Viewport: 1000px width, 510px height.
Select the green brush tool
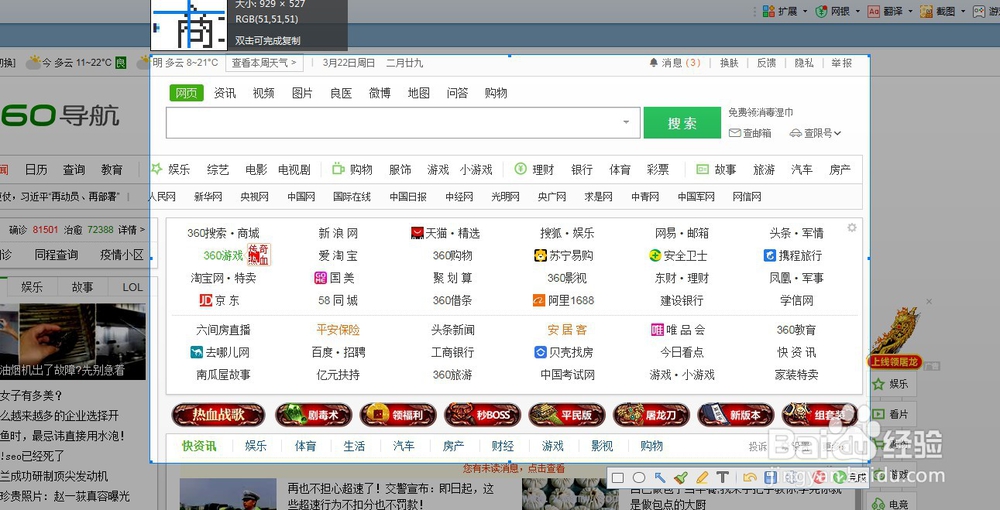681,477
